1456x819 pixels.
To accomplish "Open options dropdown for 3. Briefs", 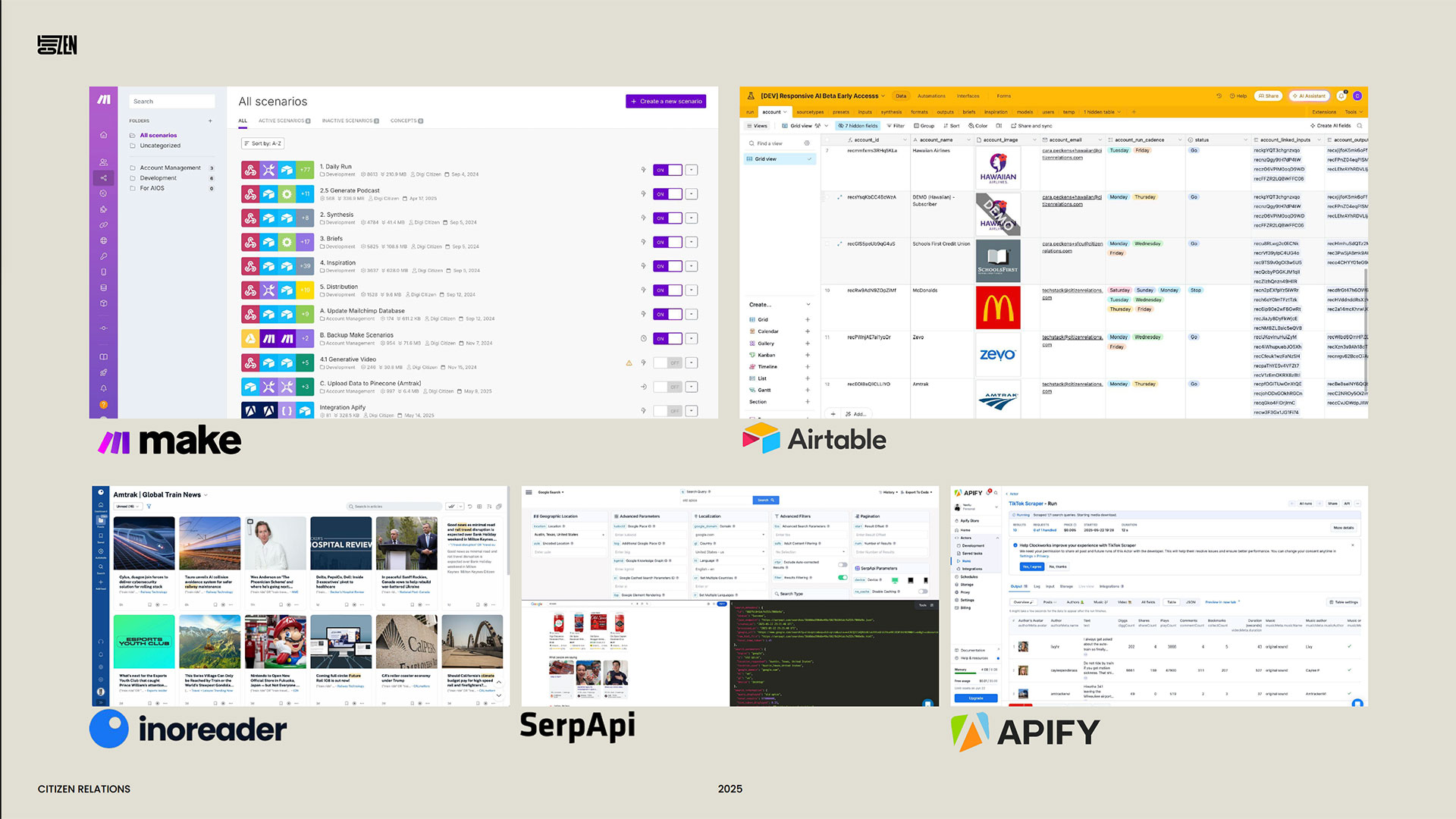I will [692, 242].
